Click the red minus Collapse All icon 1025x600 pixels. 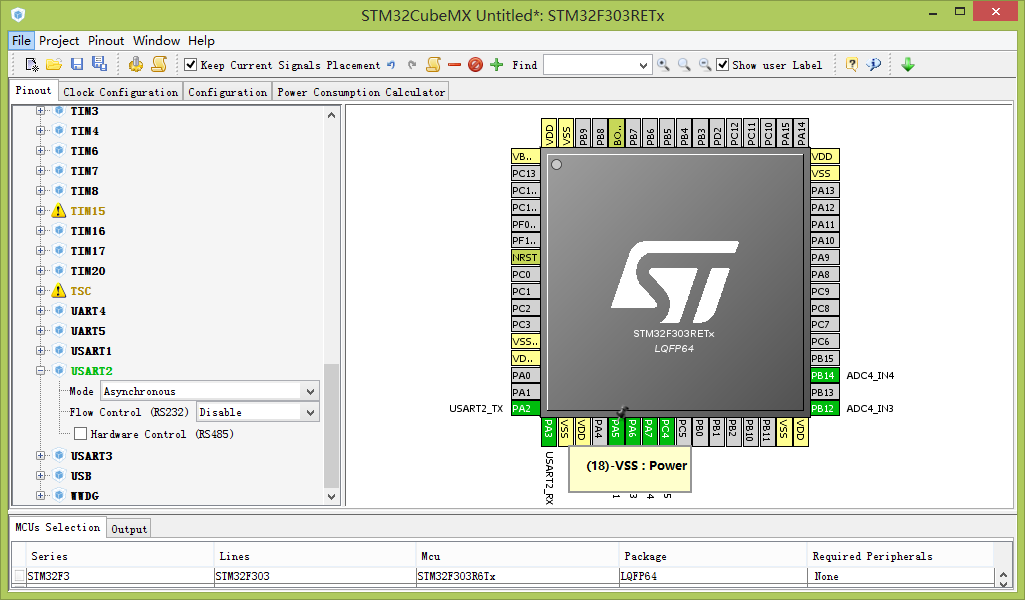[x=454, y=65]
